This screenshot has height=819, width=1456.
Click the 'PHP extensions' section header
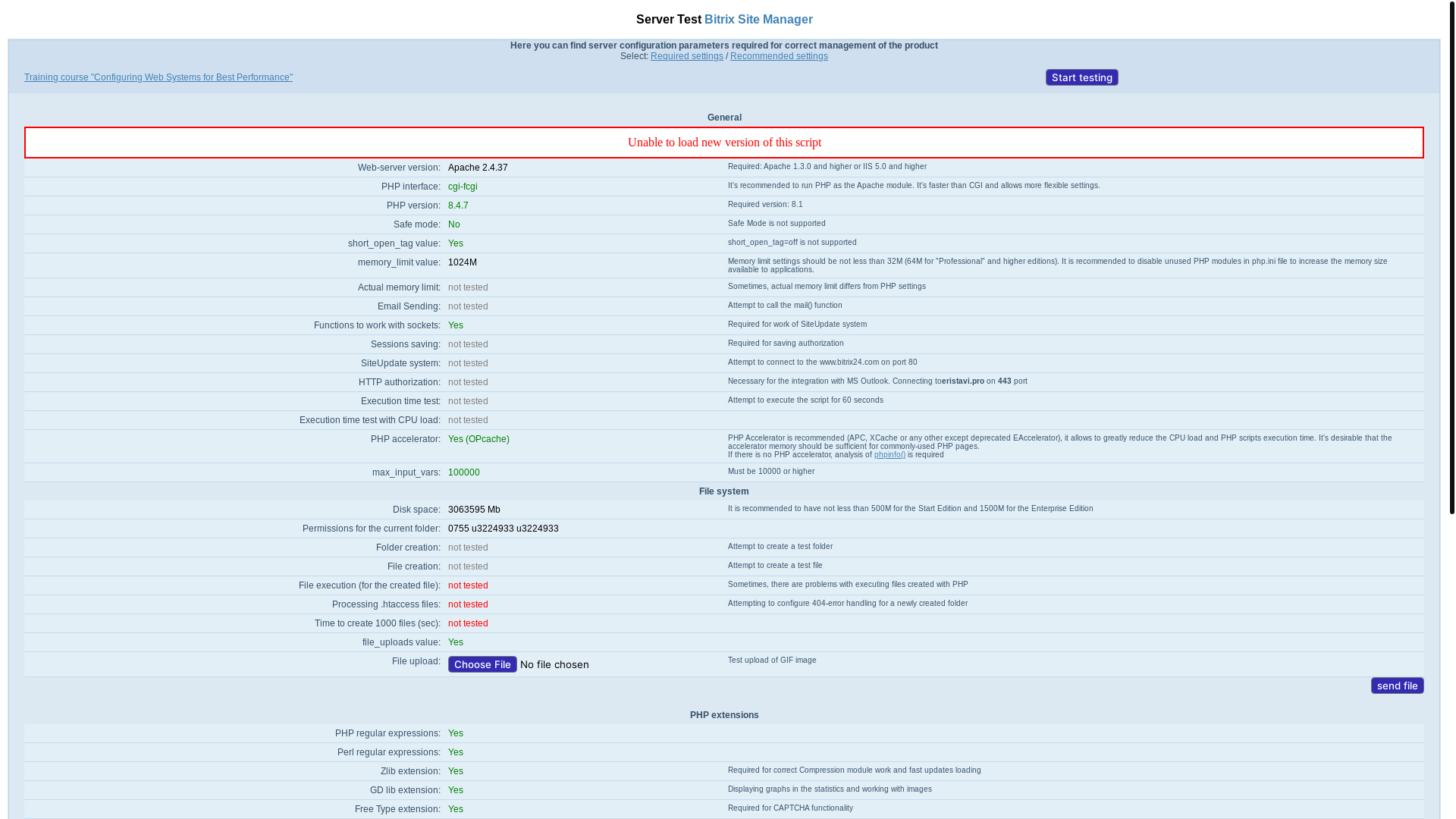[724, 715]
